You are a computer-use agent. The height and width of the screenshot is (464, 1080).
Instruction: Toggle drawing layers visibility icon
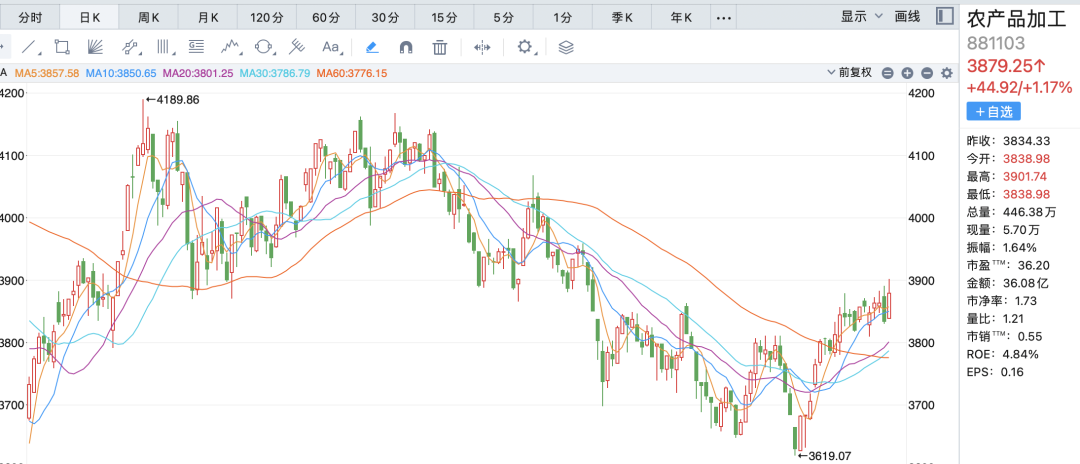(566, 46)
